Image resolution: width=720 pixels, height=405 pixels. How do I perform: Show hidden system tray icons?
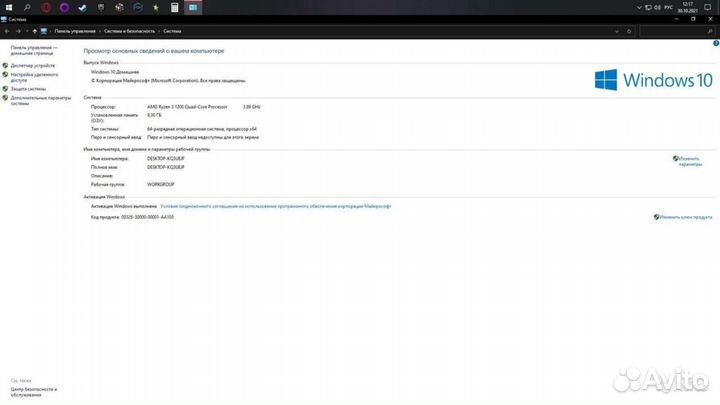[639, 7]
